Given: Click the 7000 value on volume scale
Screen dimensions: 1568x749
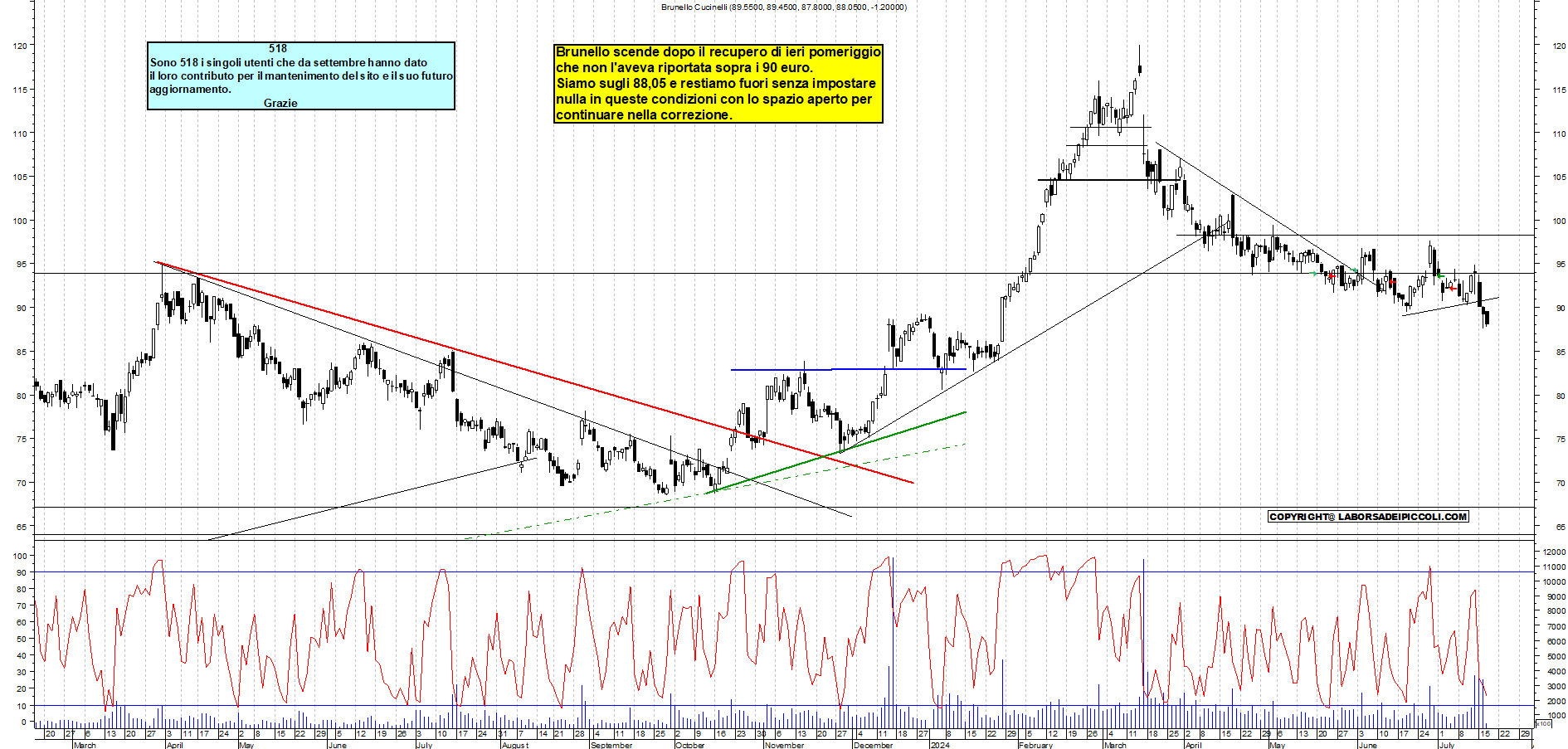Looking at the screenshot, I should tap(1556, 626).
